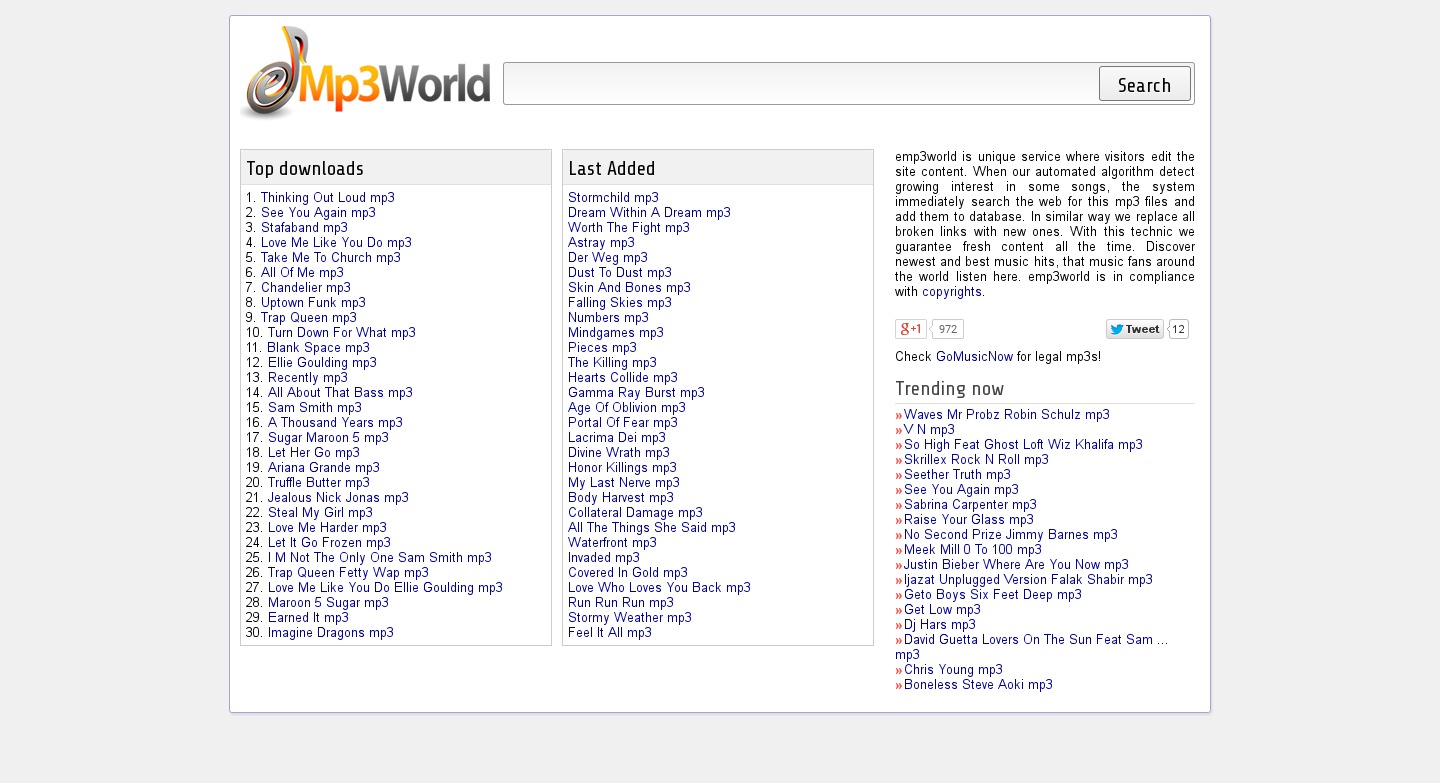Open Waves Mr Probz Robin Schulz mp3
The image size is (1440, 783).
(1006, 415)
